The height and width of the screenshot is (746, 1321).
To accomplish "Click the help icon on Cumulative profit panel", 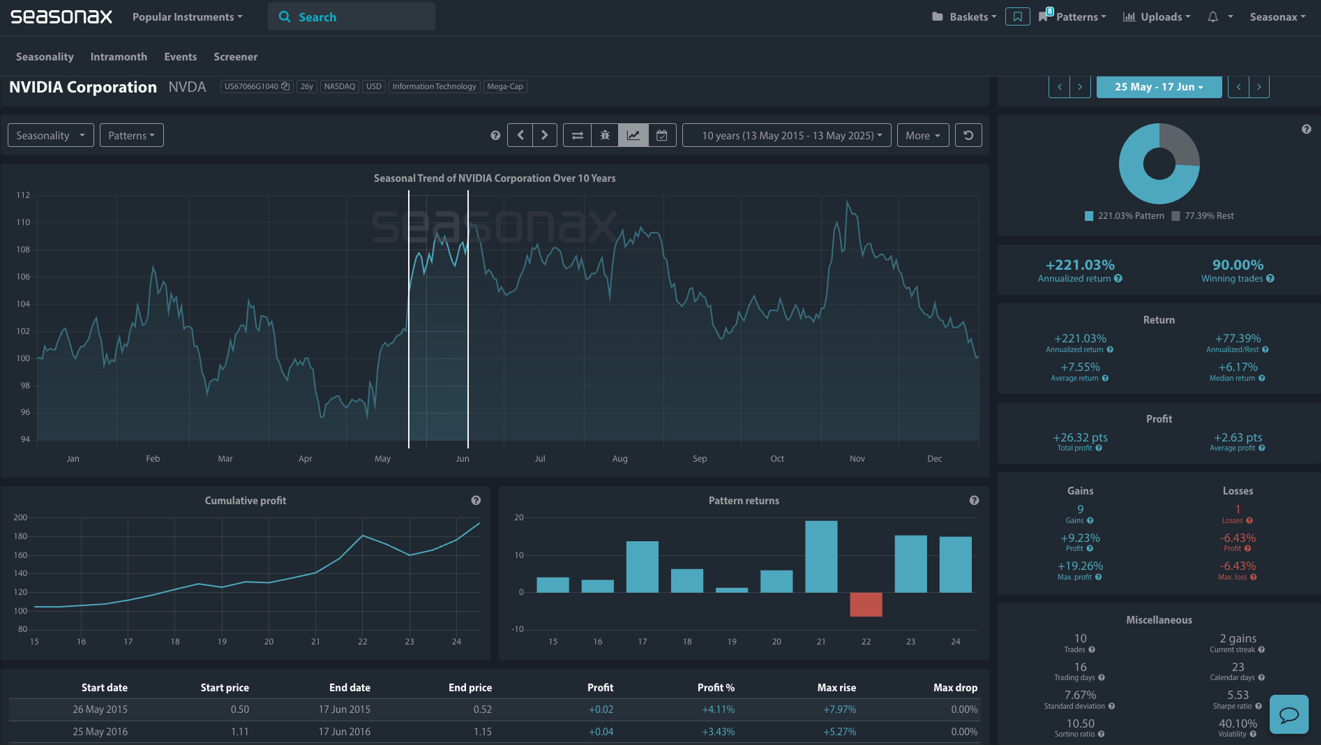I will [x=476, y=500].
